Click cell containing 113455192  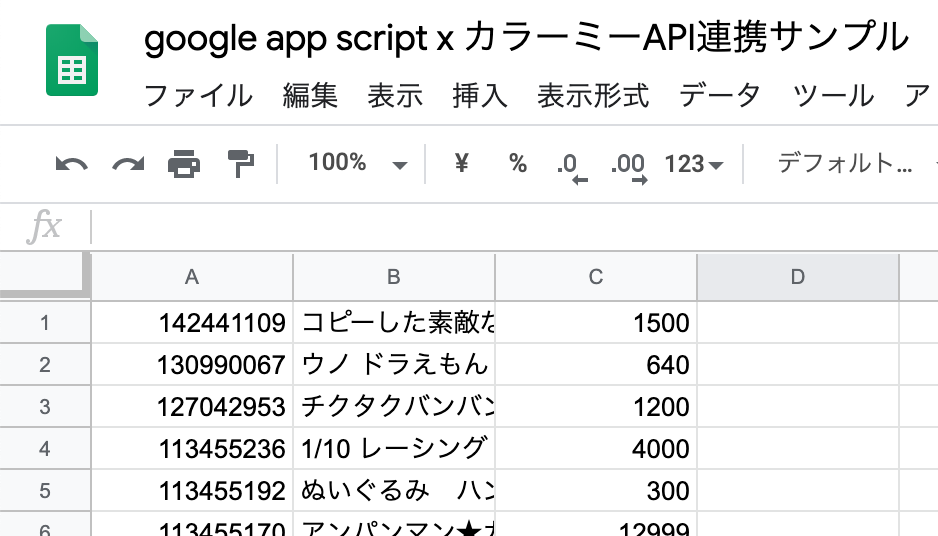[x=192, y=491]
